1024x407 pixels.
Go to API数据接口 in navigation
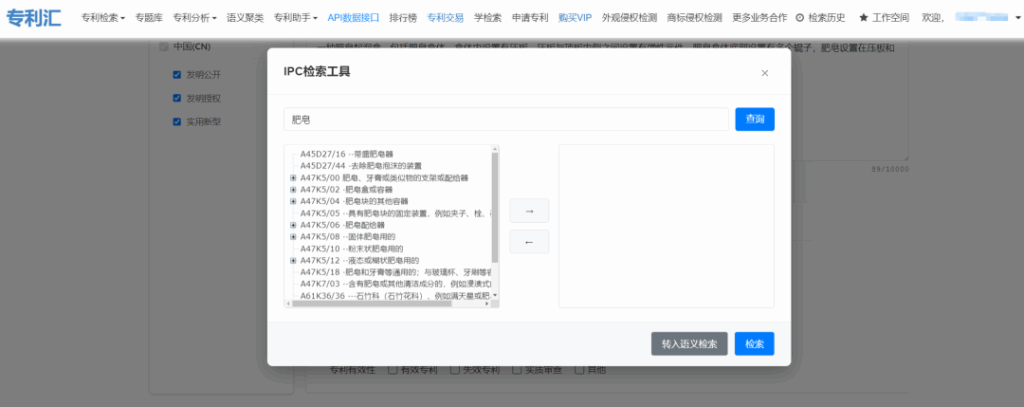tap(353, 18)
